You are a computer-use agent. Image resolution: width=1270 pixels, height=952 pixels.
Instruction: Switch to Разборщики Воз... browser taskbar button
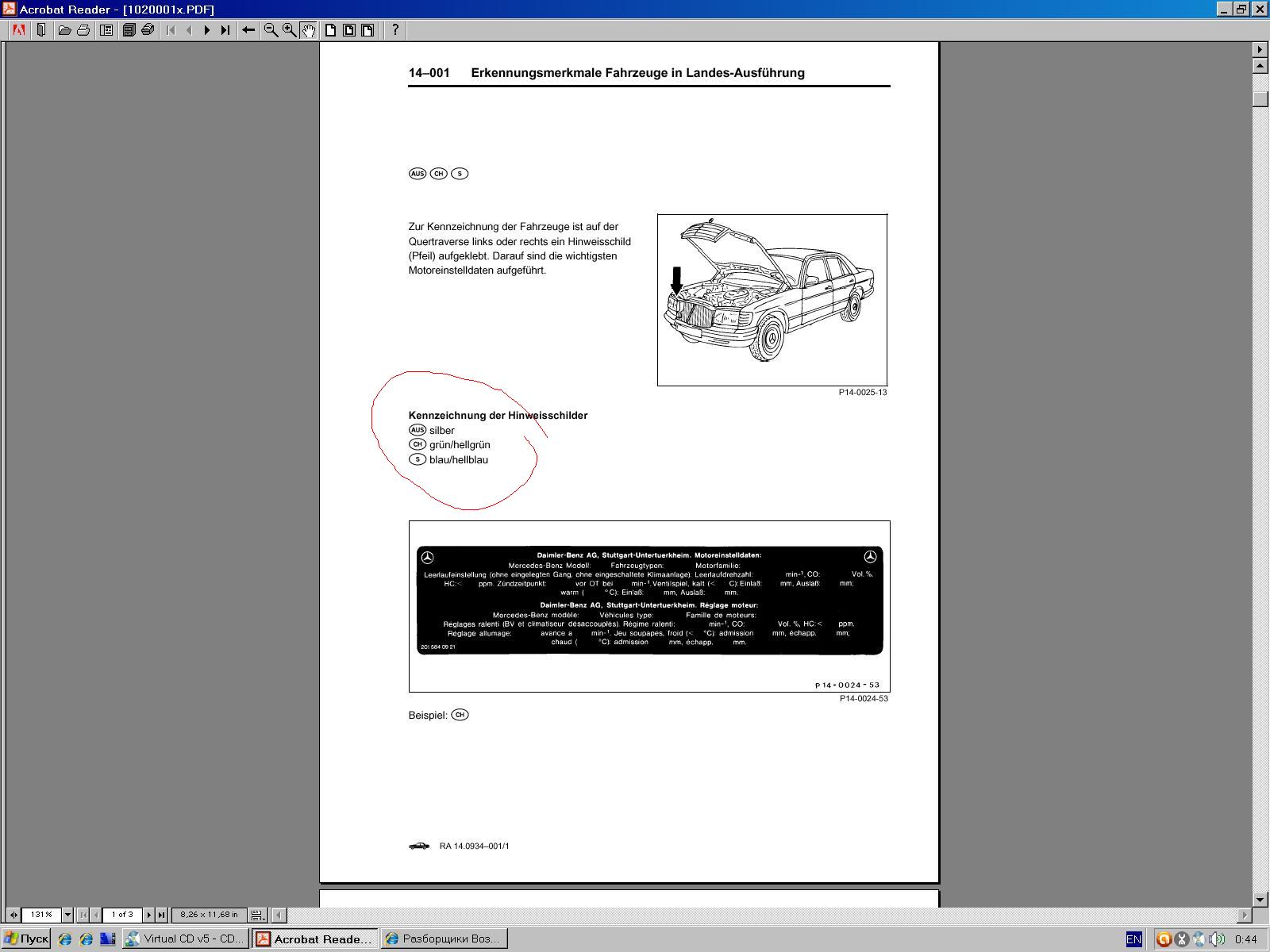[444, 939]
